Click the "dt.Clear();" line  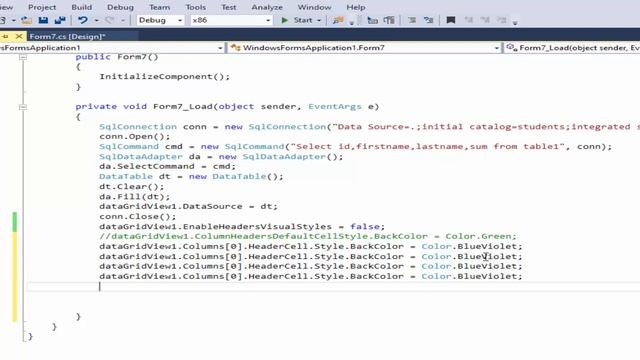(131, 187)
